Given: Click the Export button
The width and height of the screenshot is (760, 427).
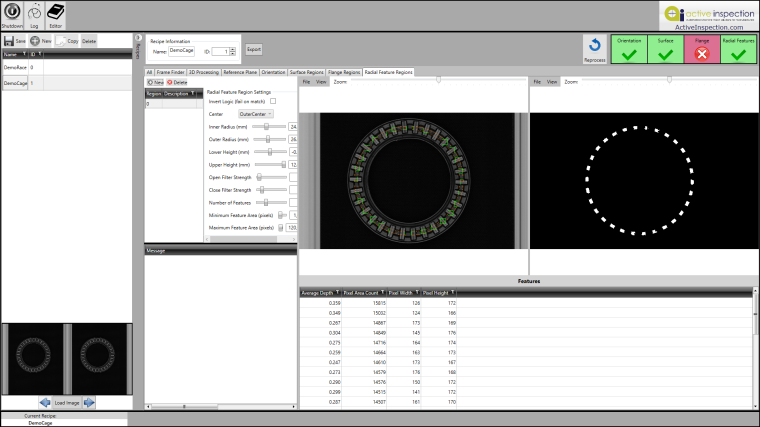Looking at the screenshot, I should coord(254,49).
